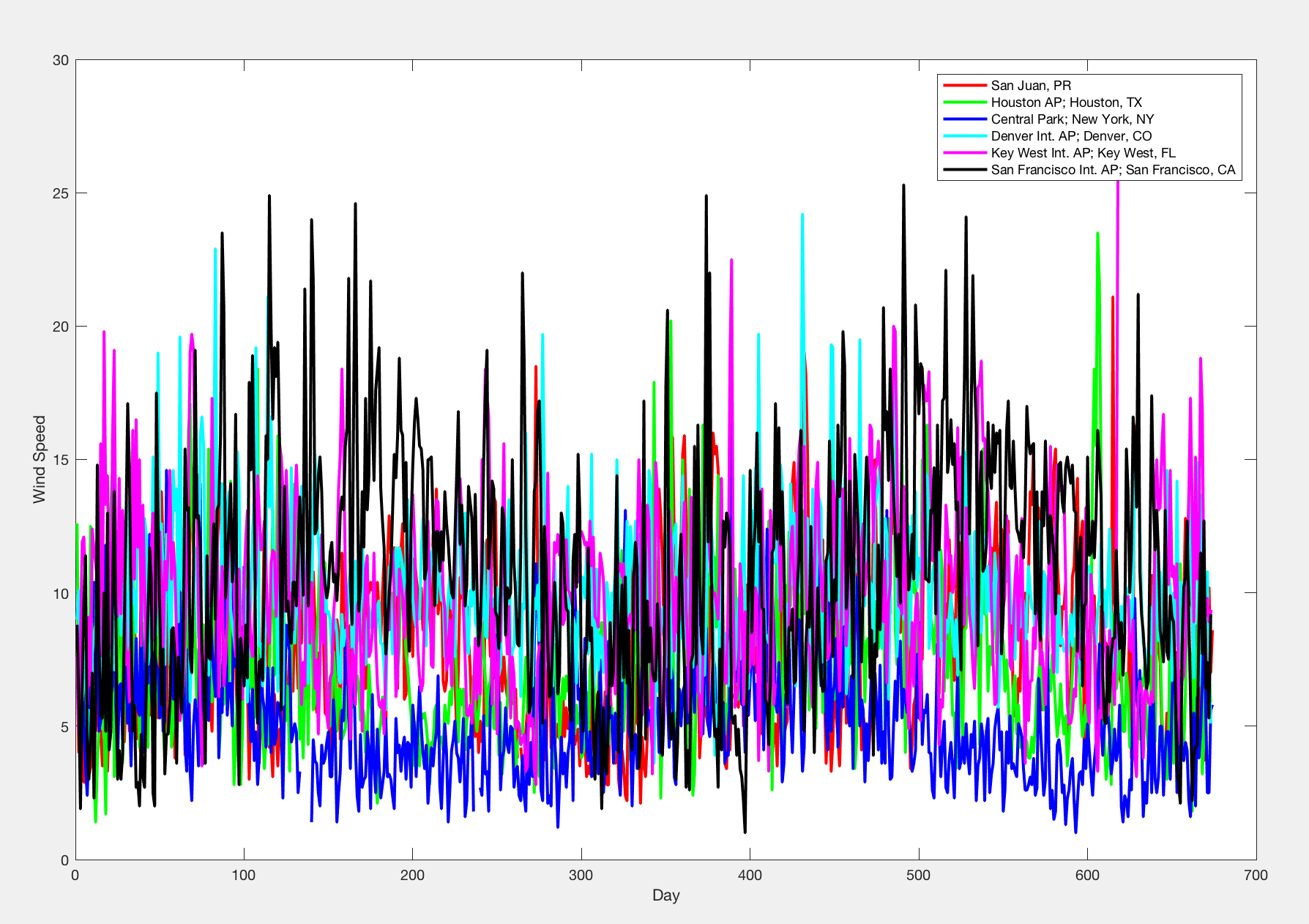This screenshot has width=1309, height=924.
Task: Click the cyan line sample in legend
Action: coord(965,136)
